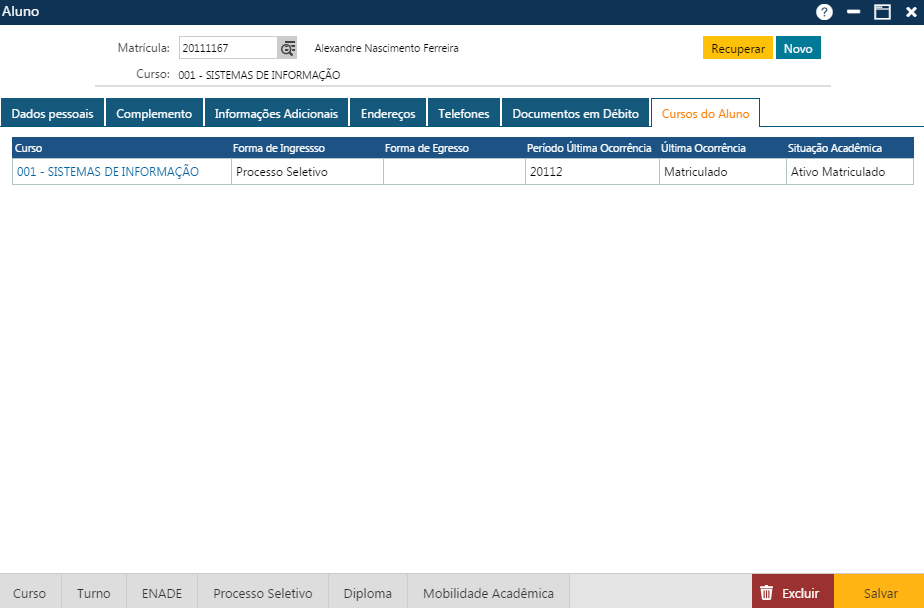Screen dimensions: 924x609
Task: Click the Novo button
Action: pyautogui.click(x=798, y=48)
